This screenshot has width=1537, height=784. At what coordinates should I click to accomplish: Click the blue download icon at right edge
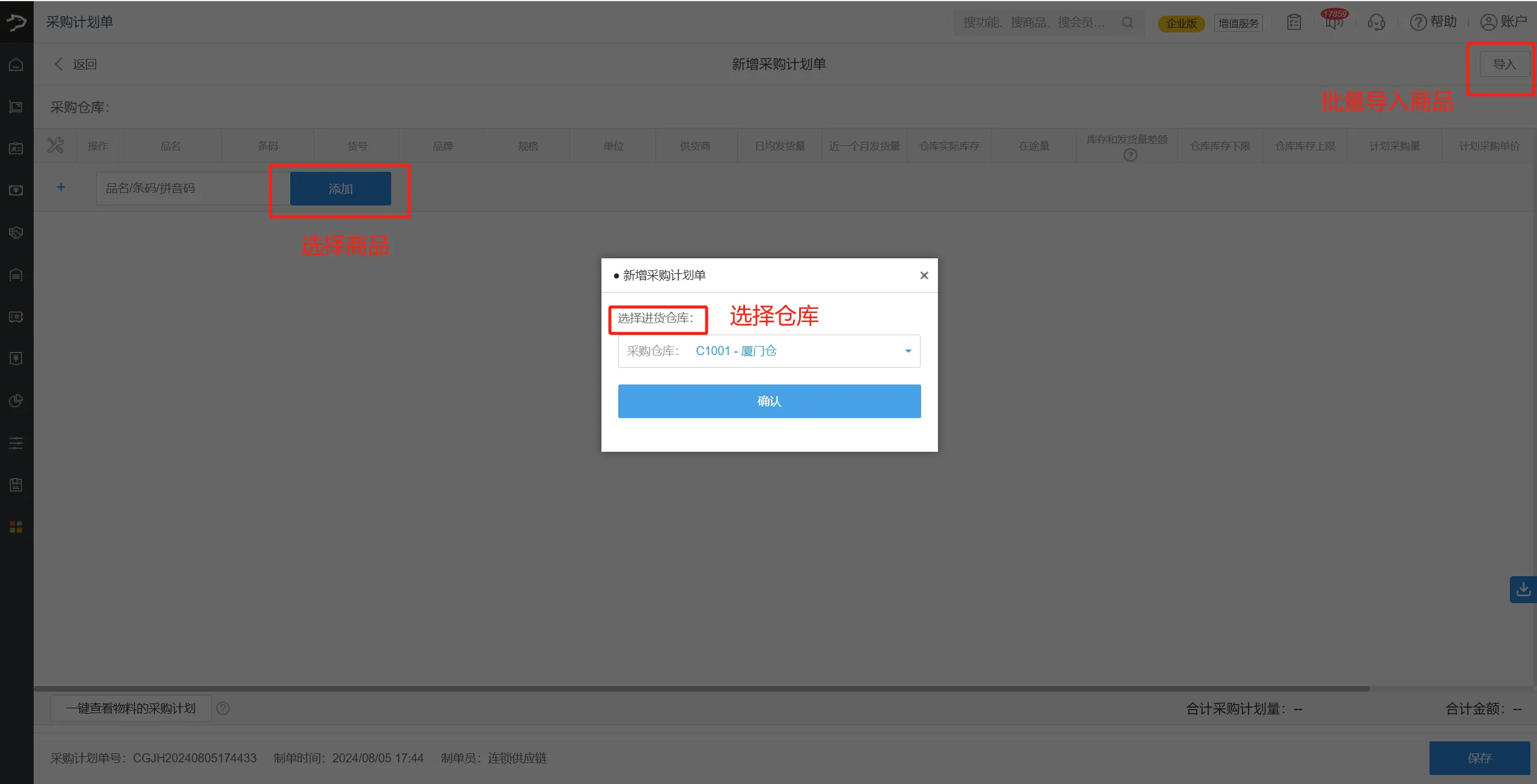coord(1523,589)
